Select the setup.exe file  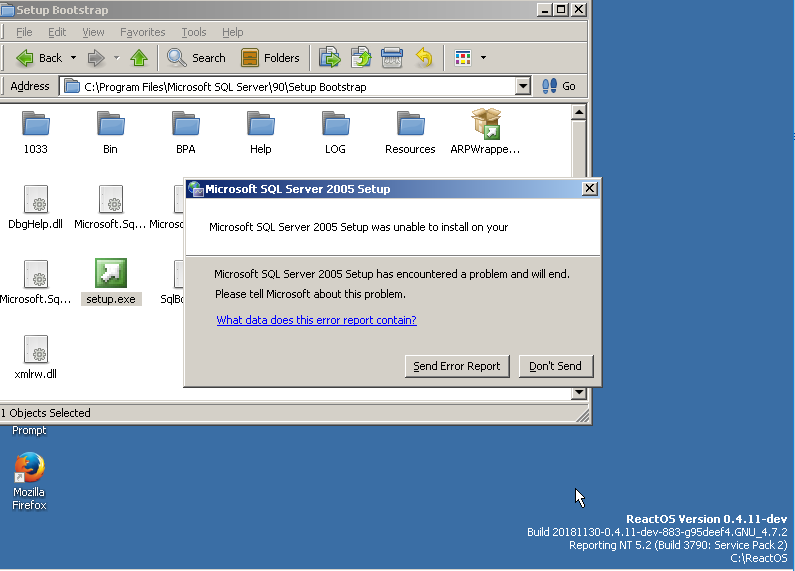pyautogui.click(x=111, y=282)
